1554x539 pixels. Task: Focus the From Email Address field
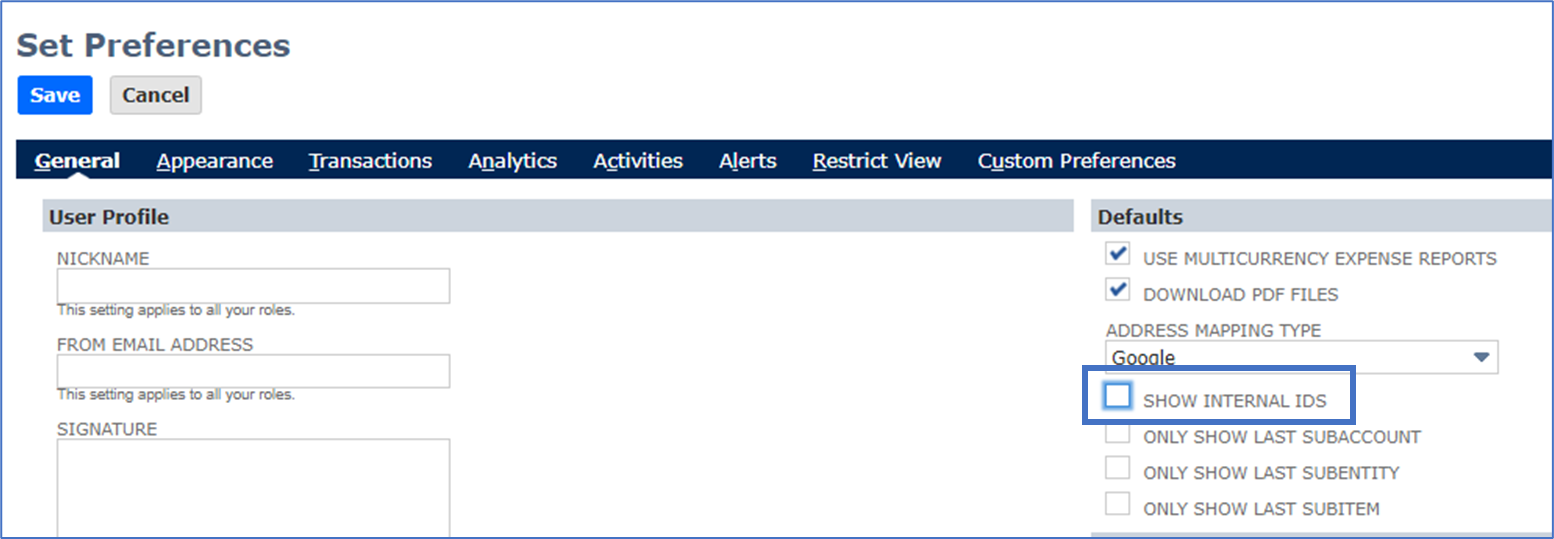253,371
